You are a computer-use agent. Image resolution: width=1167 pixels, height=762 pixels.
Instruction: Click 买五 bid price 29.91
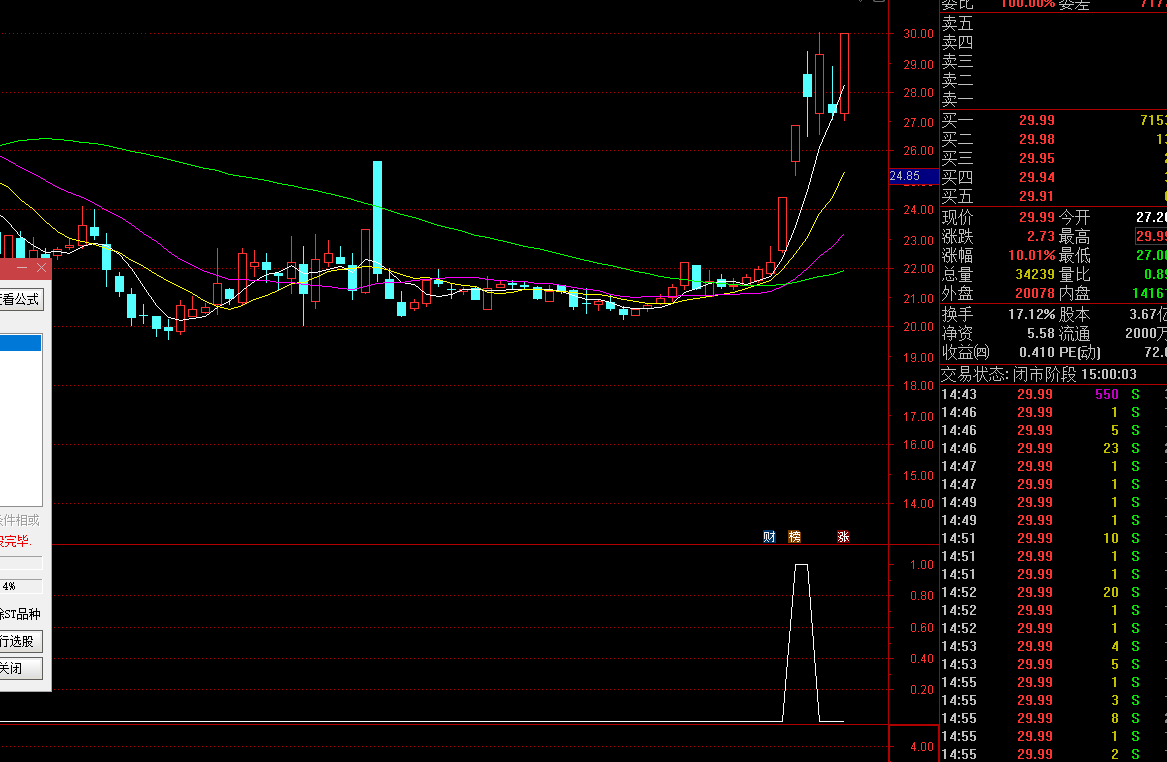pos(1037,196)
